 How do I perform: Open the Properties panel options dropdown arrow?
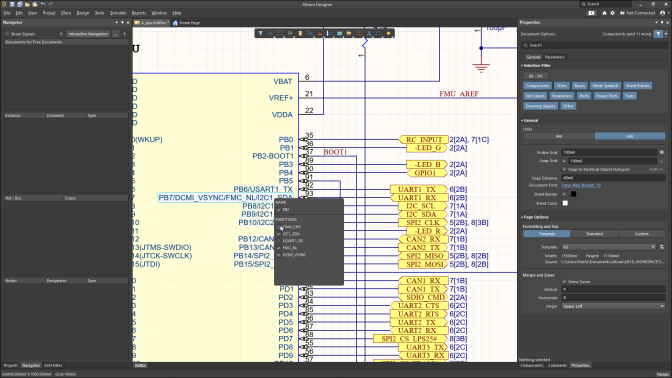tap(656, 22)
